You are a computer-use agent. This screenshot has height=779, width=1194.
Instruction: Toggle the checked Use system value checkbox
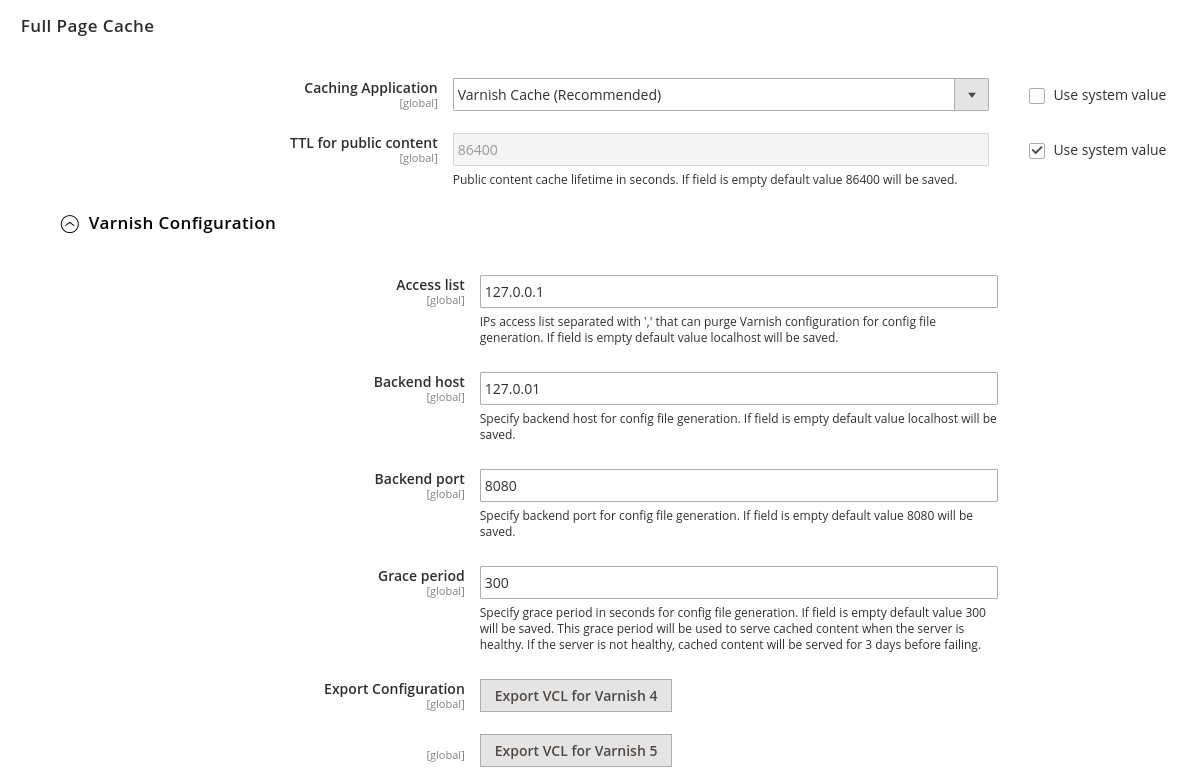(x=1037, y=150)
